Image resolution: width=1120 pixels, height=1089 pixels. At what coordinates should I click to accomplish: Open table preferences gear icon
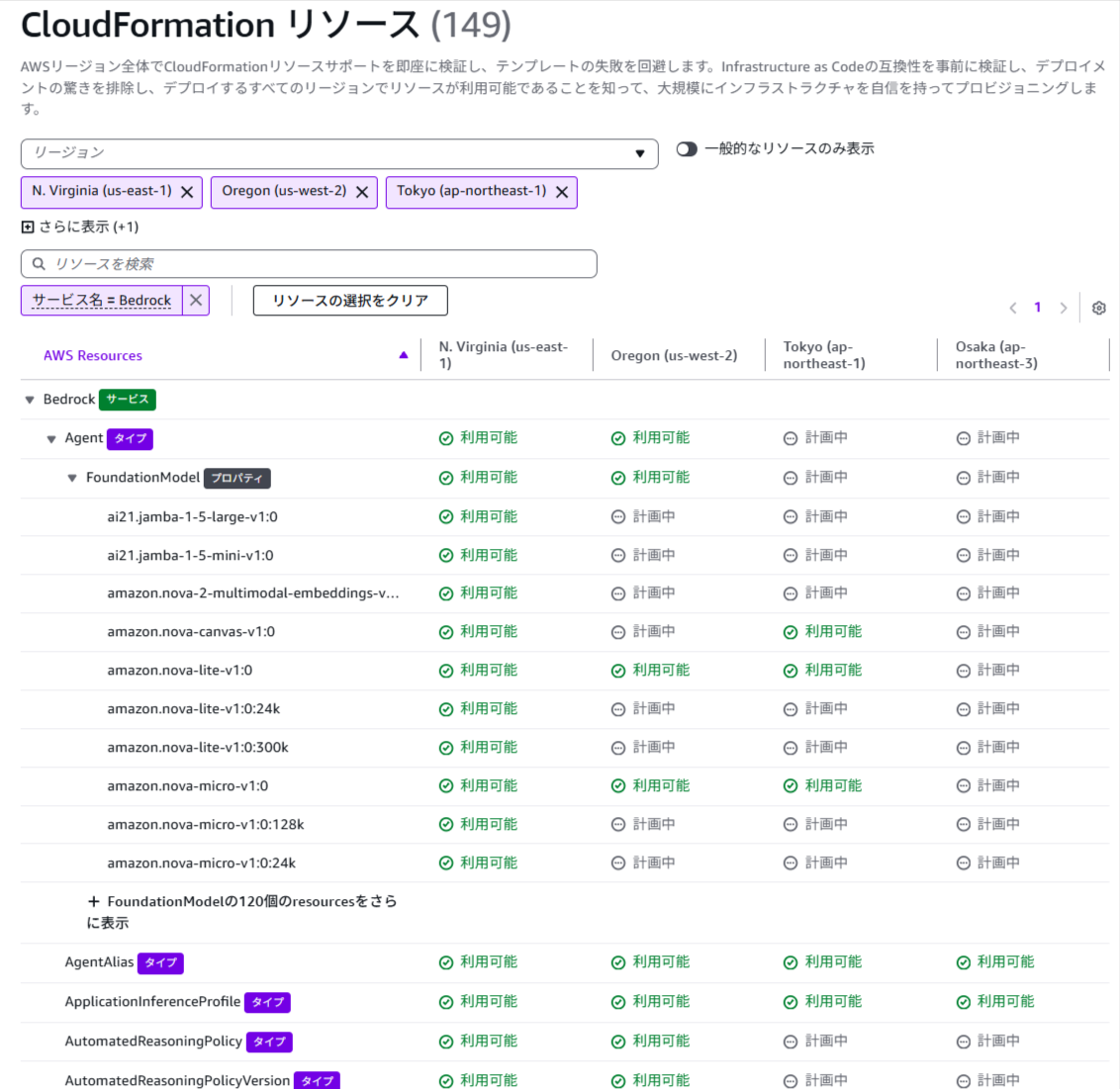(1098, 308)
